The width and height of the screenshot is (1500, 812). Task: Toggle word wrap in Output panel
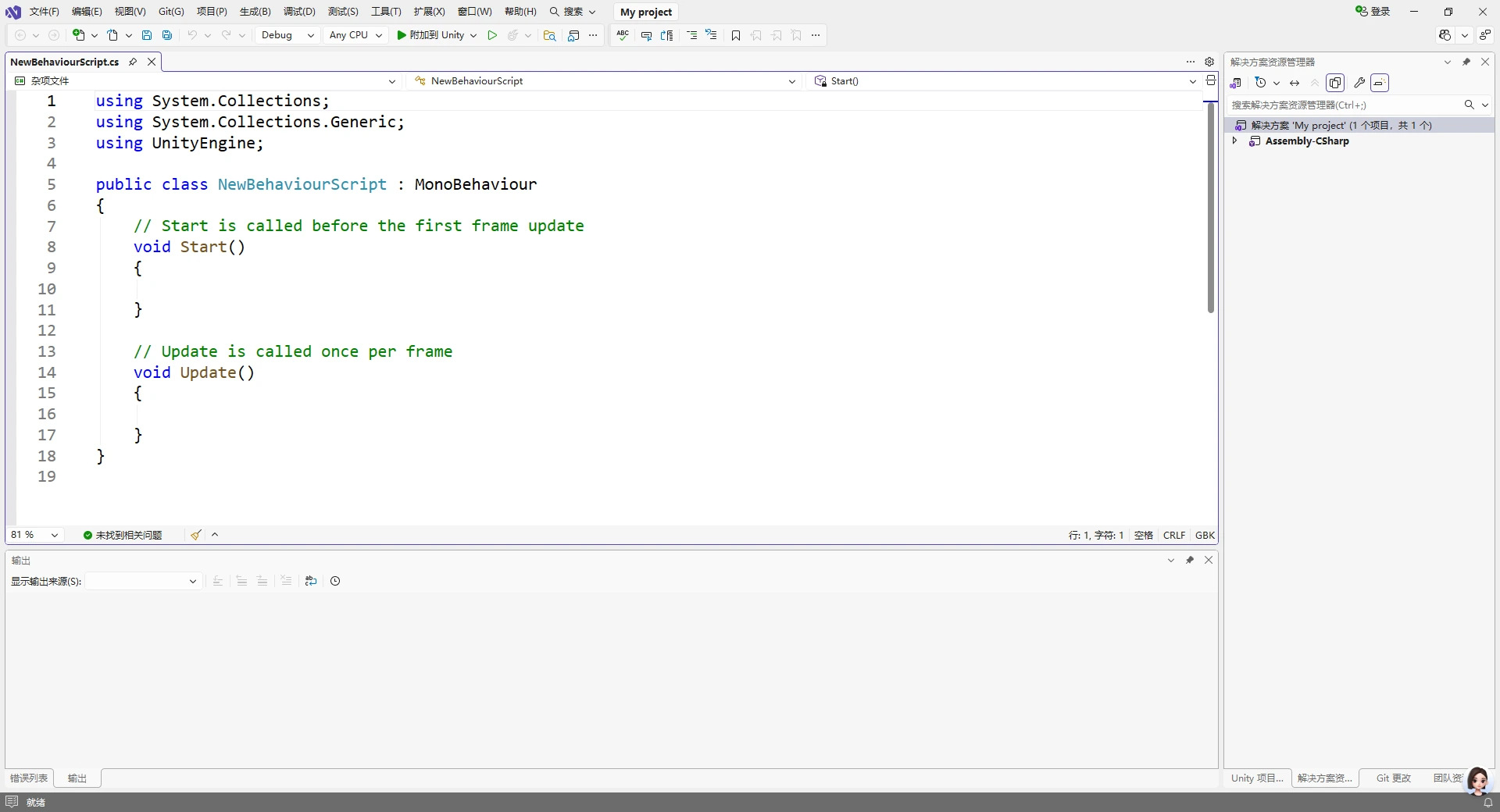[311, 581]
